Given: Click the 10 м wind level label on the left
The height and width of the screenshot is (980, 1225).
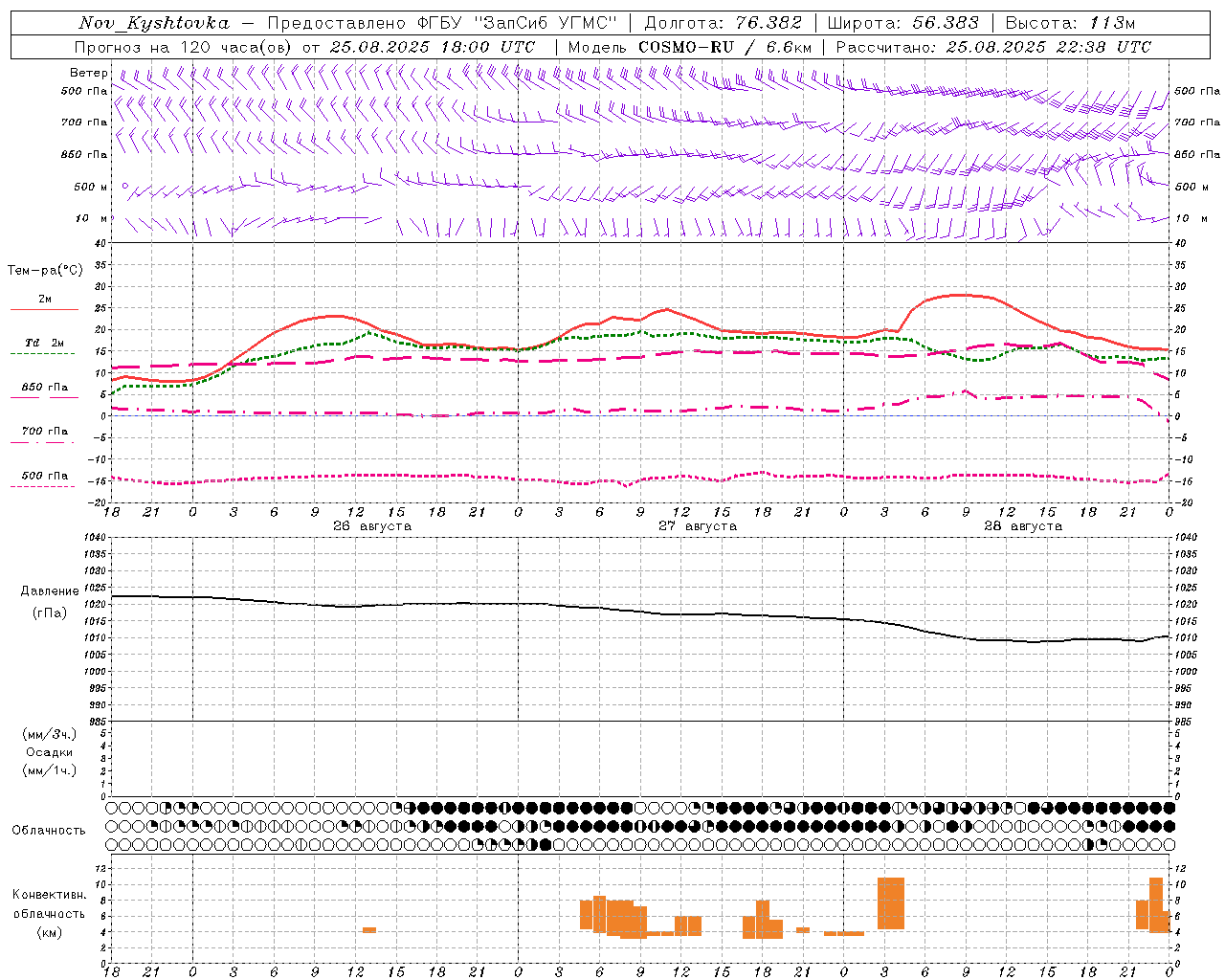Looking at the screenshot, I should [92, 219].
